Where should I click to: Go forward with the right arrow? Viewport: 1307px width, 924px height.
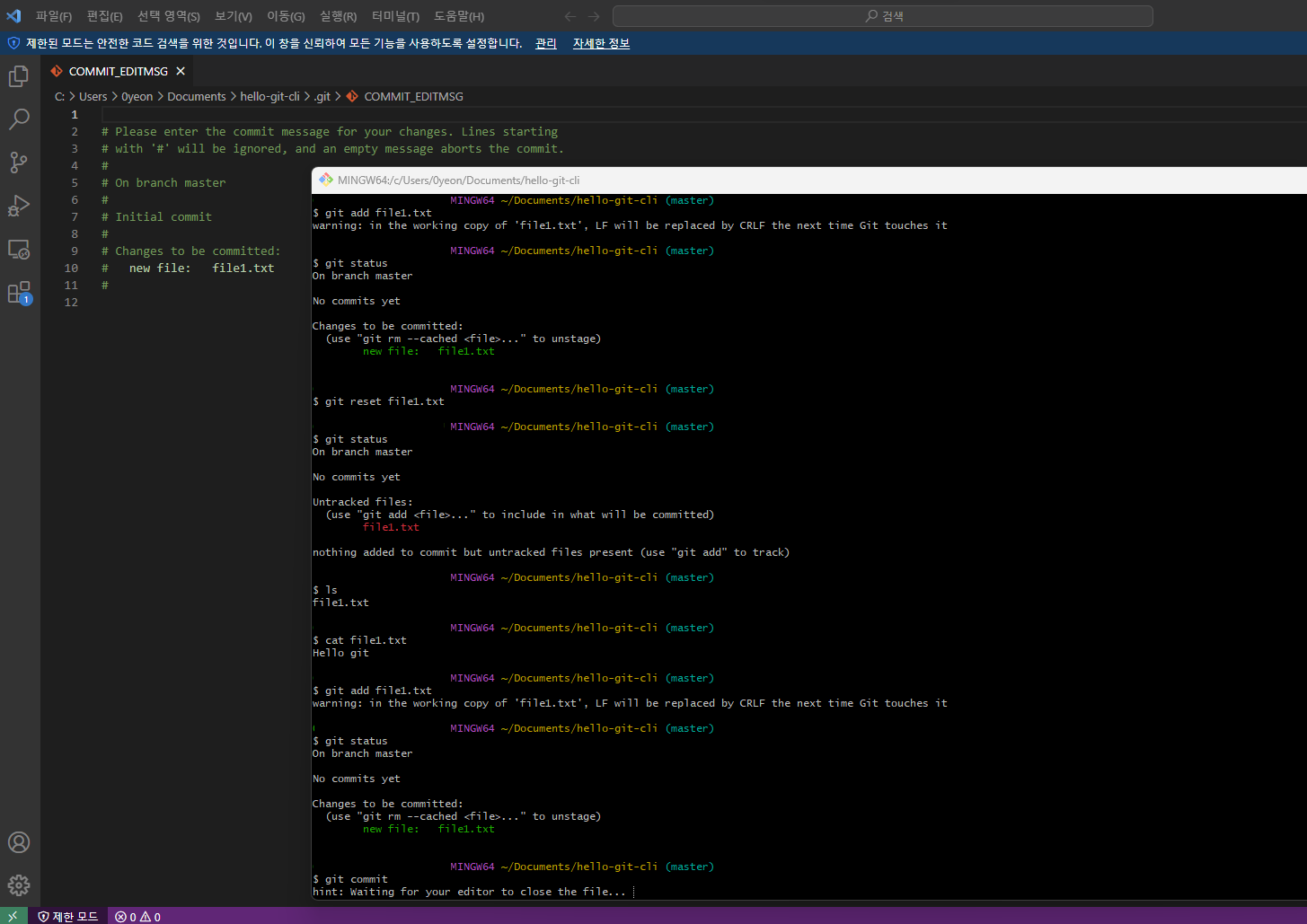[594, 16]
